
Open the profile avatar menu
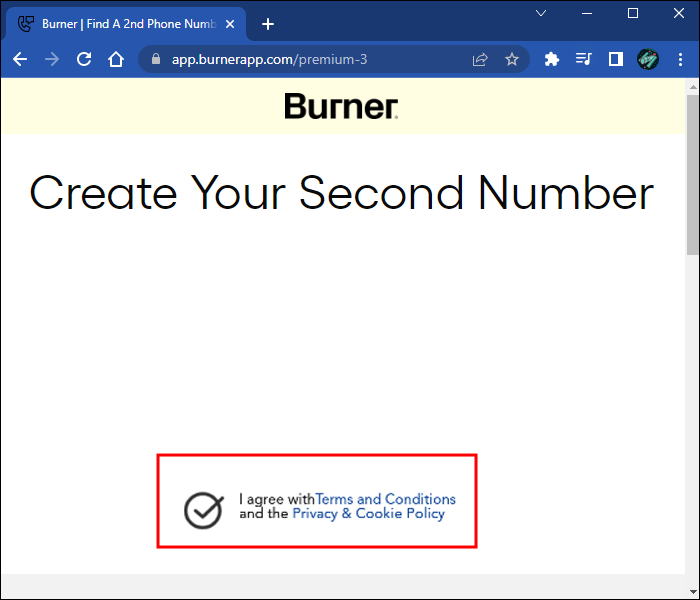[x=648, y=59]
